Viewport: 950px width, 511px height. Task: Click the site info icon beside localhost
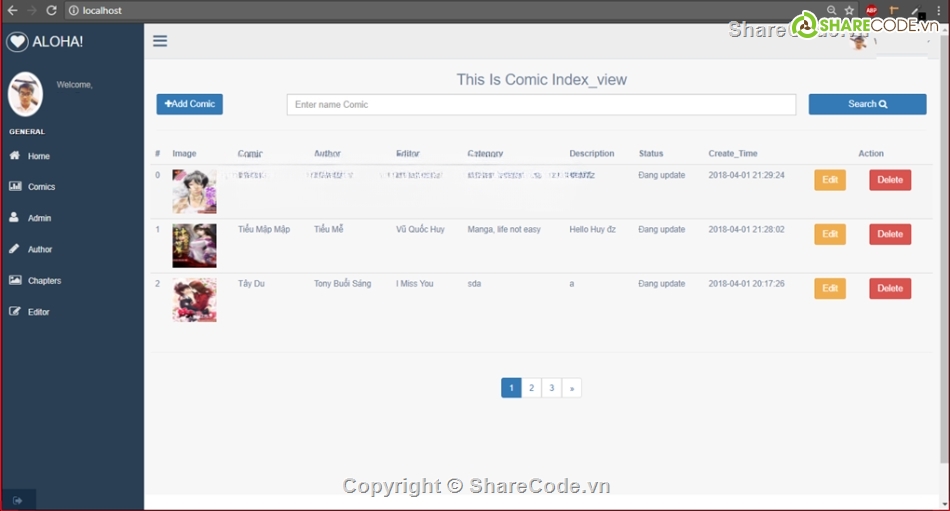pos(73,10)
